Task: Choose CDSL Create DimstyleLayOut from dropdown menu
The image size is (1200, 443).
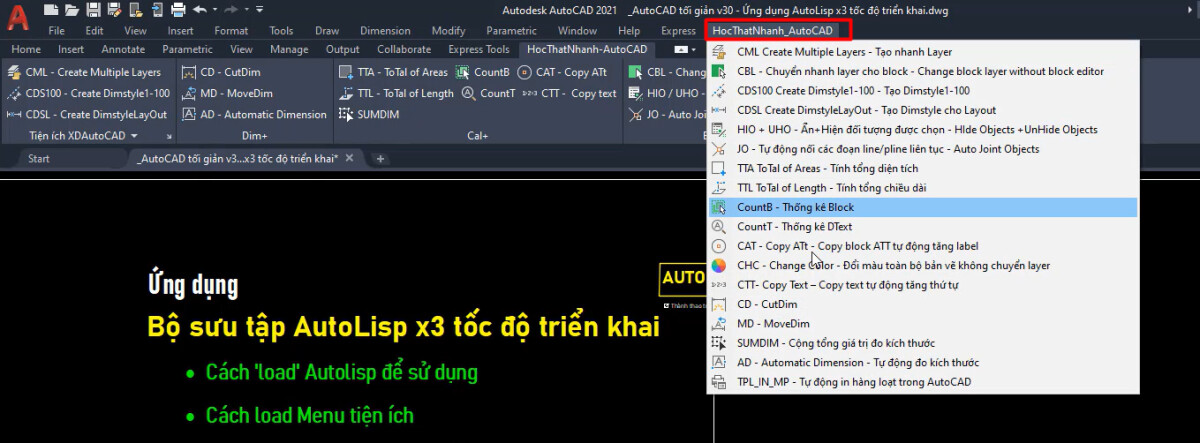Action: point(923,110)
